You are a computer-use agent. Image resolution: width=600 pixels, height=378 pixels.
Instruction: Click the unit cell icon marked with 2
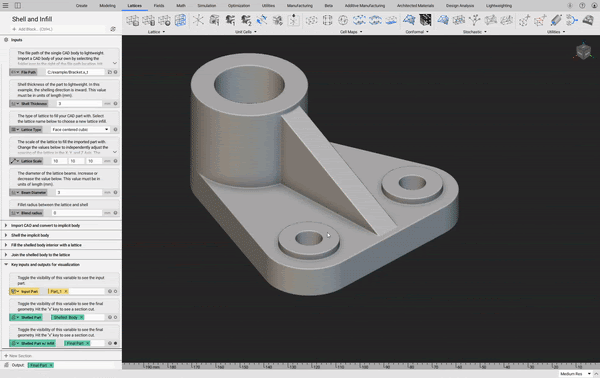pyautogui.click(x=246, y=20)
